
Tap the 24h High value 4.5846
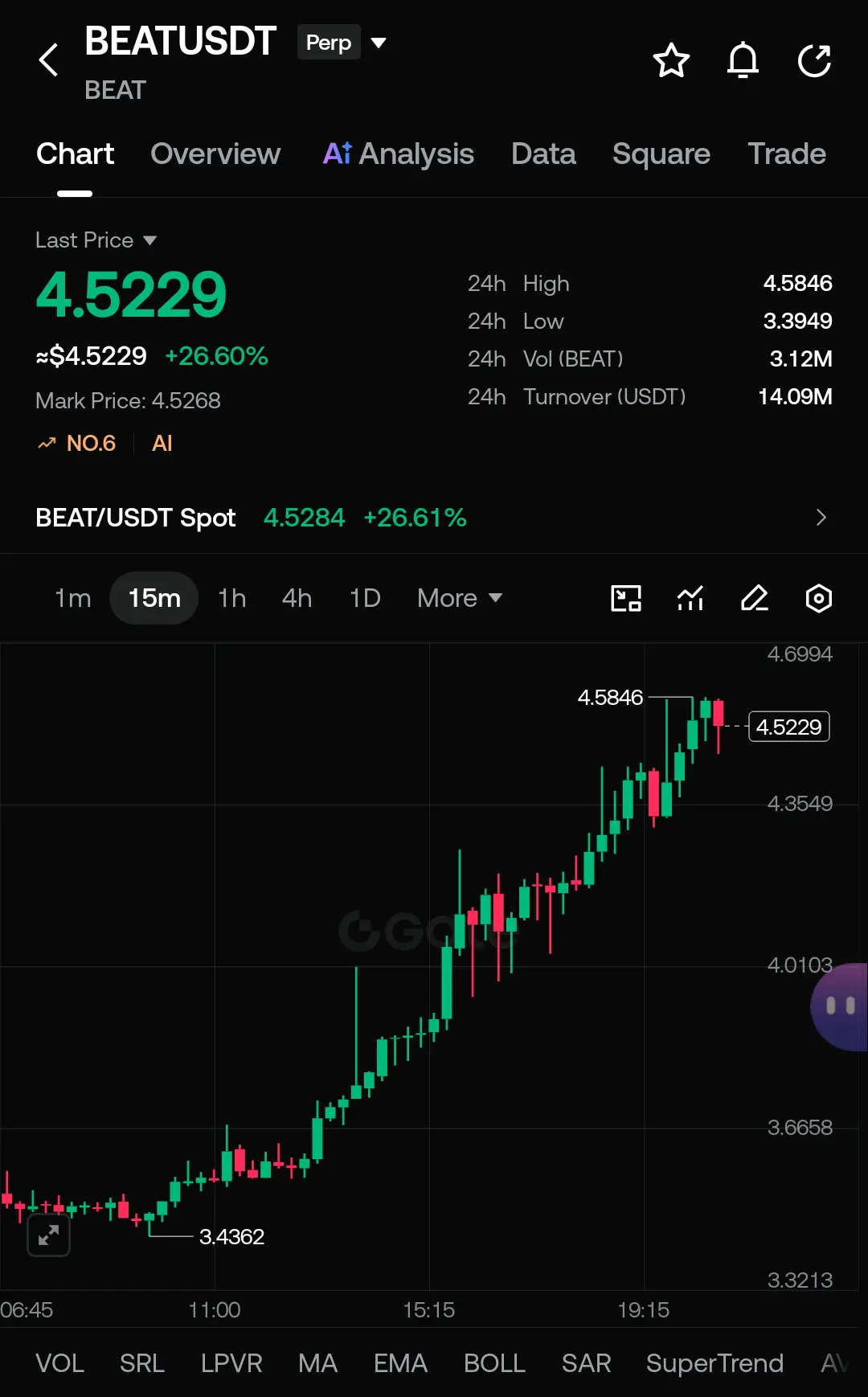coord(797,283)
